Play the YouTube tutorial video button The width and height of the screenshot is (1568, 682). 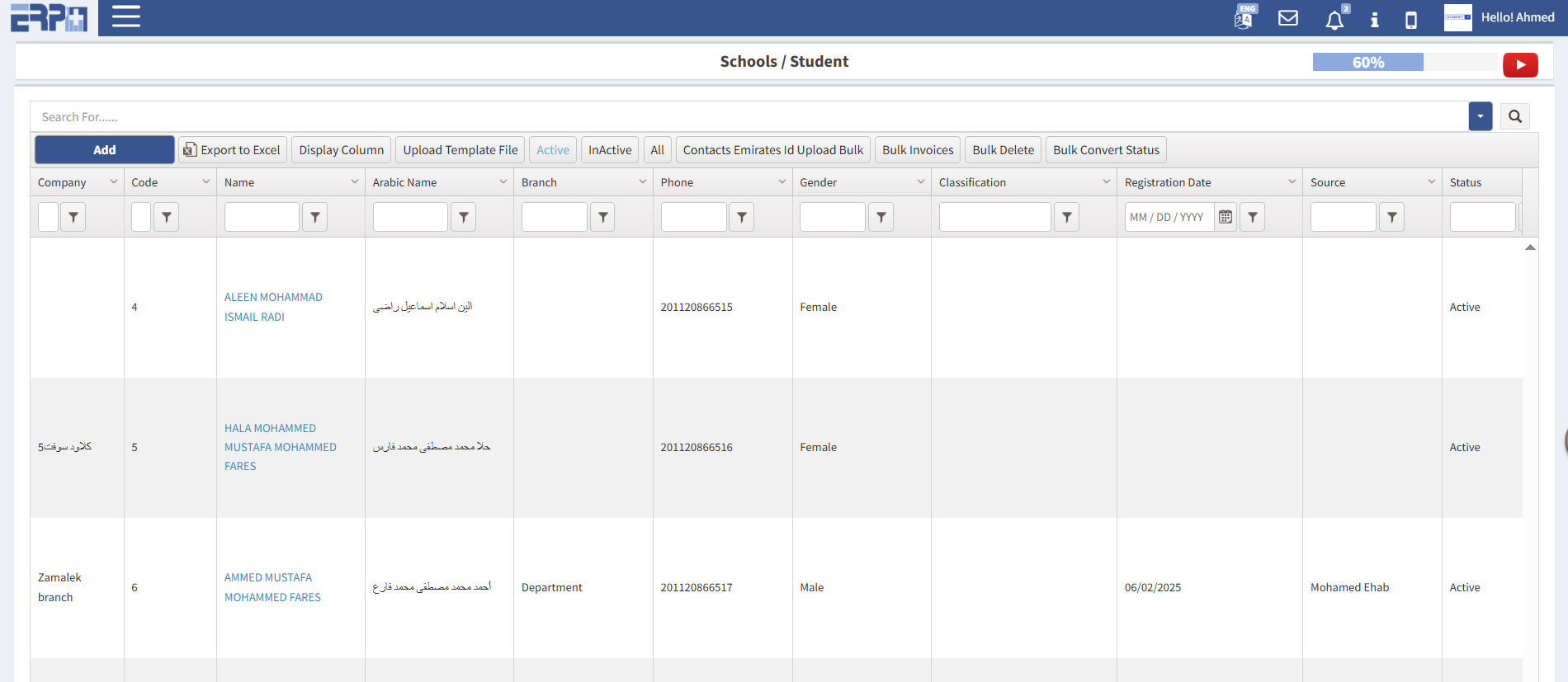[1520, 64]
